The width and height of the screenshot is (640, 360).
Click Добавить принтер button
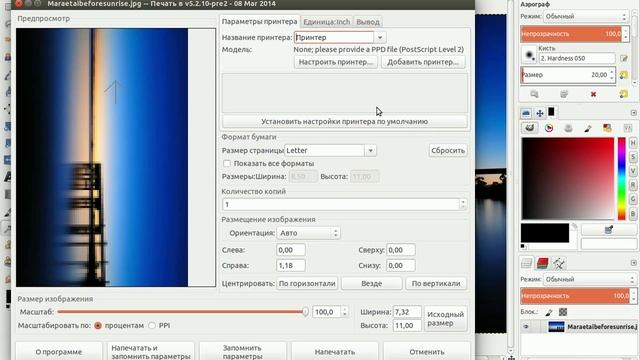click(x=423, y=62)
